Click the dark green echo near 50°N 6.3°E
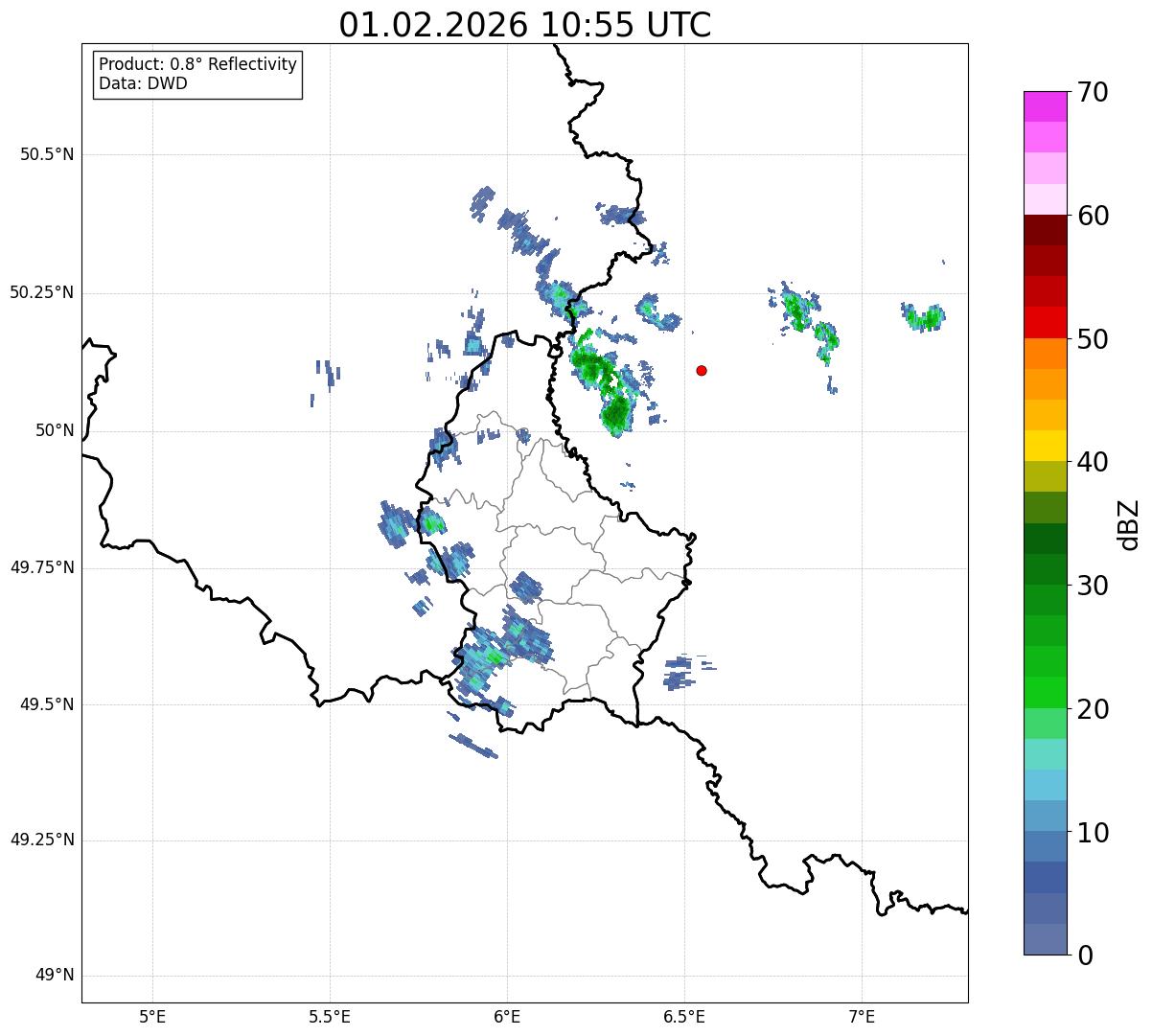 tap(616, 413)
